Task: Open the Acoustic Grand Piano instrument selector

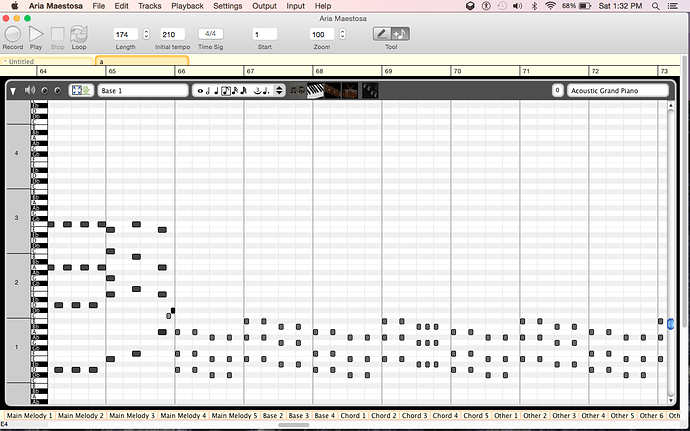Action: pos(618,91)
